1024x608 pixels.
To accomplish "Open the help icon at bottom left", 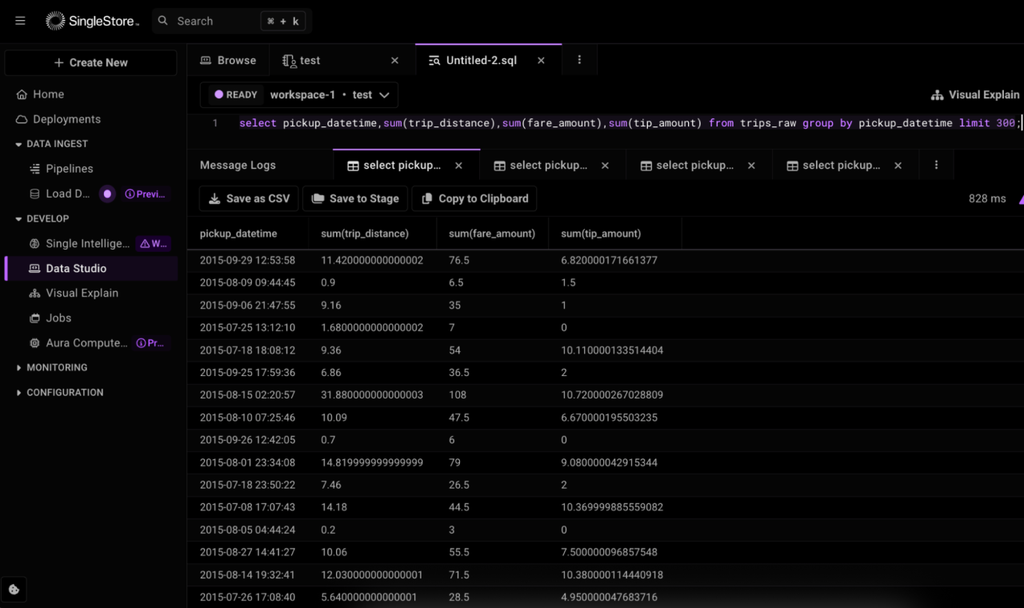I will pyautogui.click(x=14, y=589).
